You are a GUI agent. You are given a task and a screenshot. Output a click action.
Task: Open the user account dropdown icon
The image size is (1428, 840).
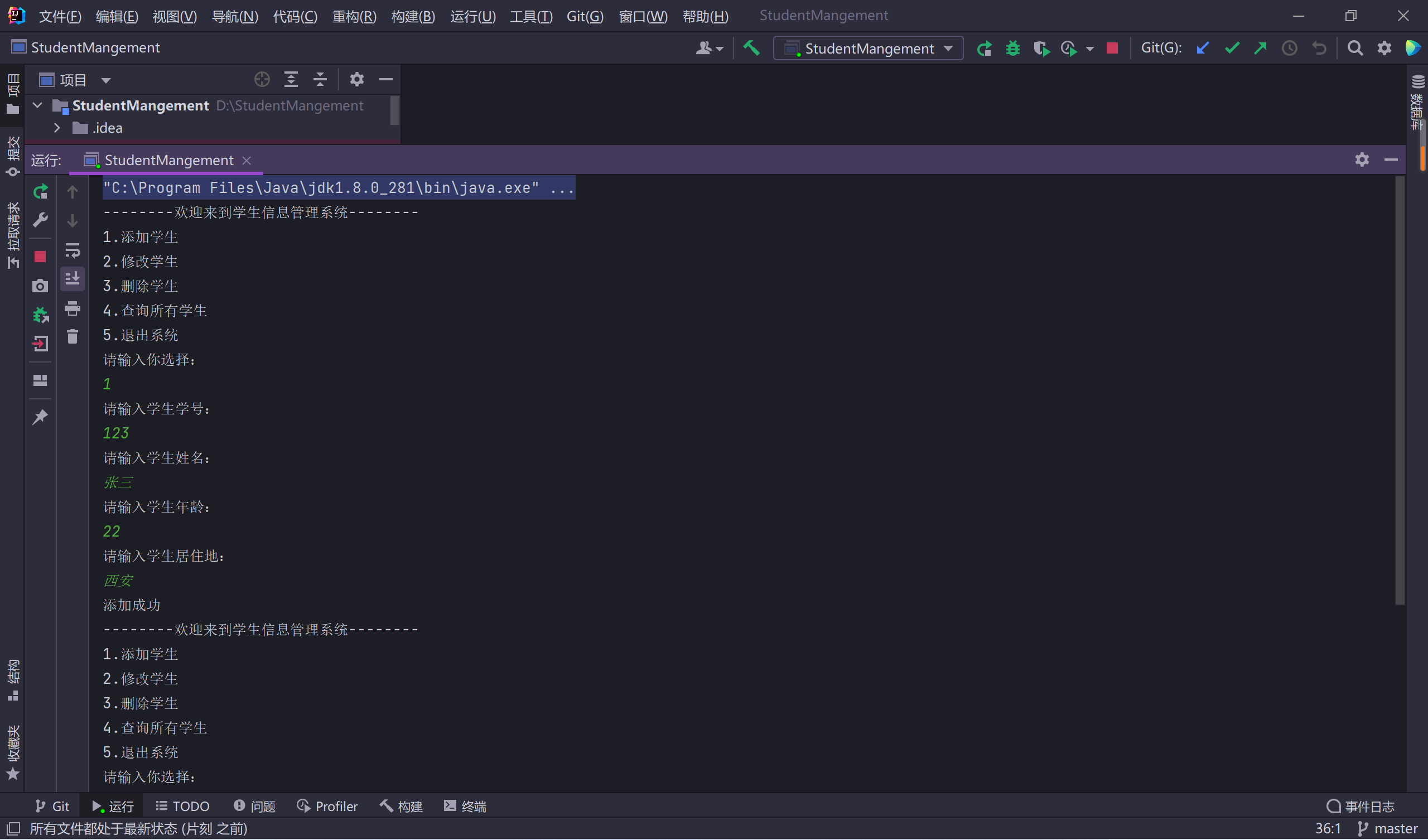(709, 48)
